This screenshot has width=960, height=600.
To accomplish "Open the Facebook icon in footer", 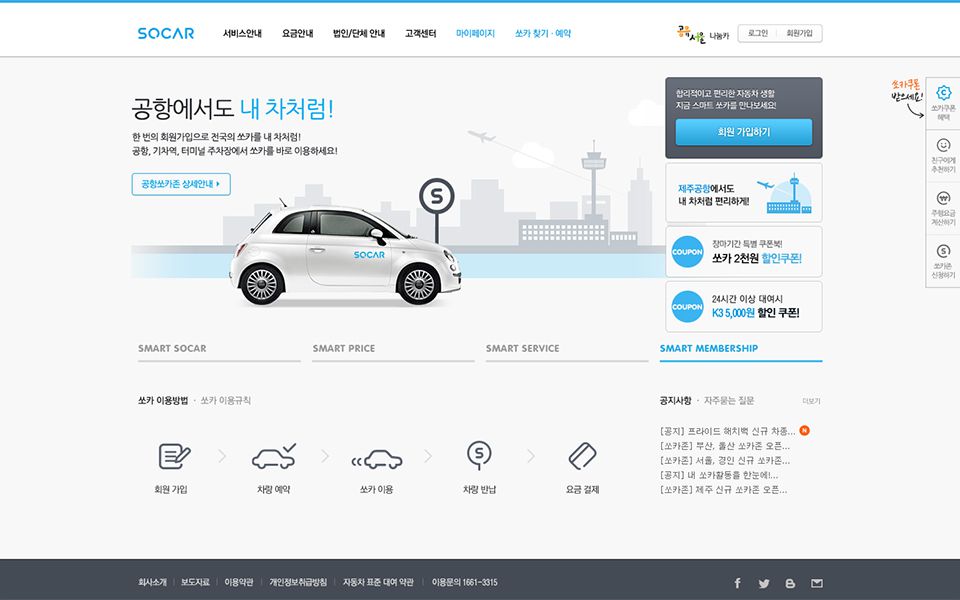I will 738,583.
